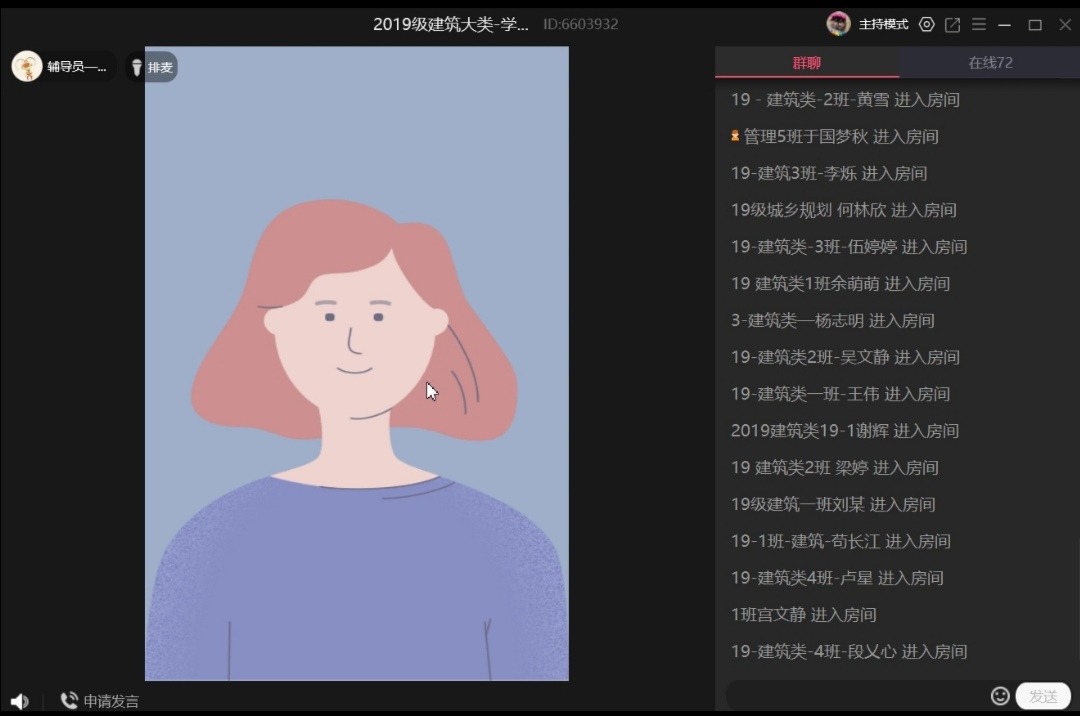Click the room ID:6603932 text
The width and height of the screenshot is (1080, 716).
pos(581,25)
